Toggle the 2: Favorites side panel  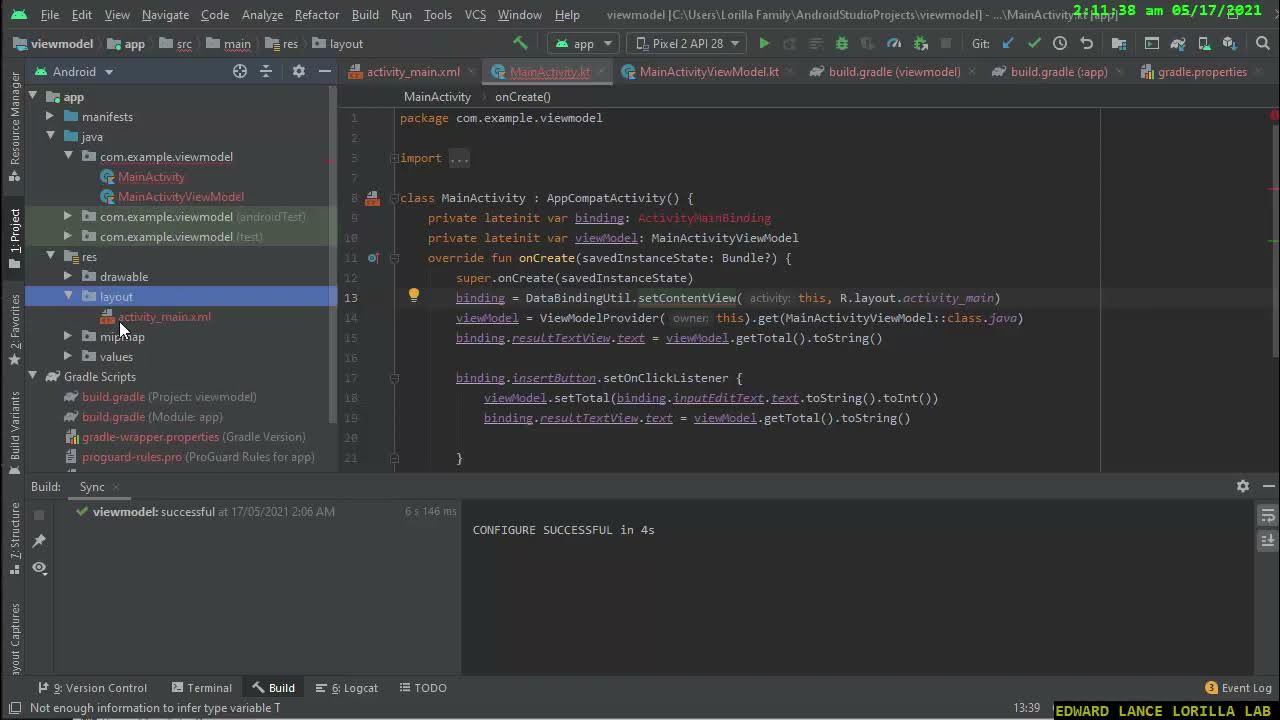click(x=14, y=328)
